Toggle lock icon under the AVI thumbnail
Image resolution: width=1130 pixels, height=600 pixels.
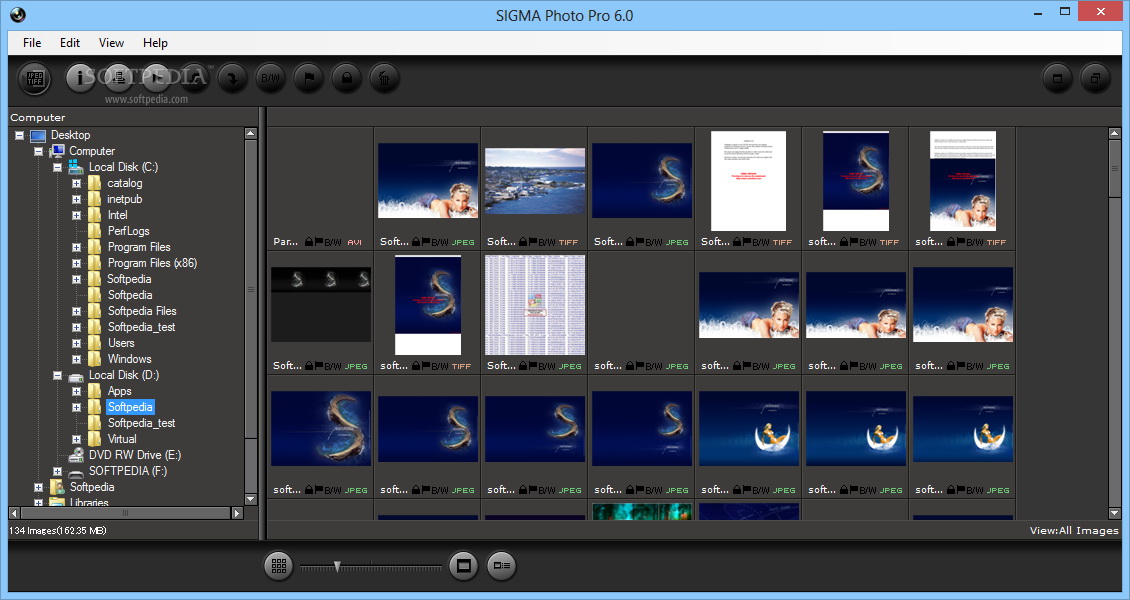[310, 242]
